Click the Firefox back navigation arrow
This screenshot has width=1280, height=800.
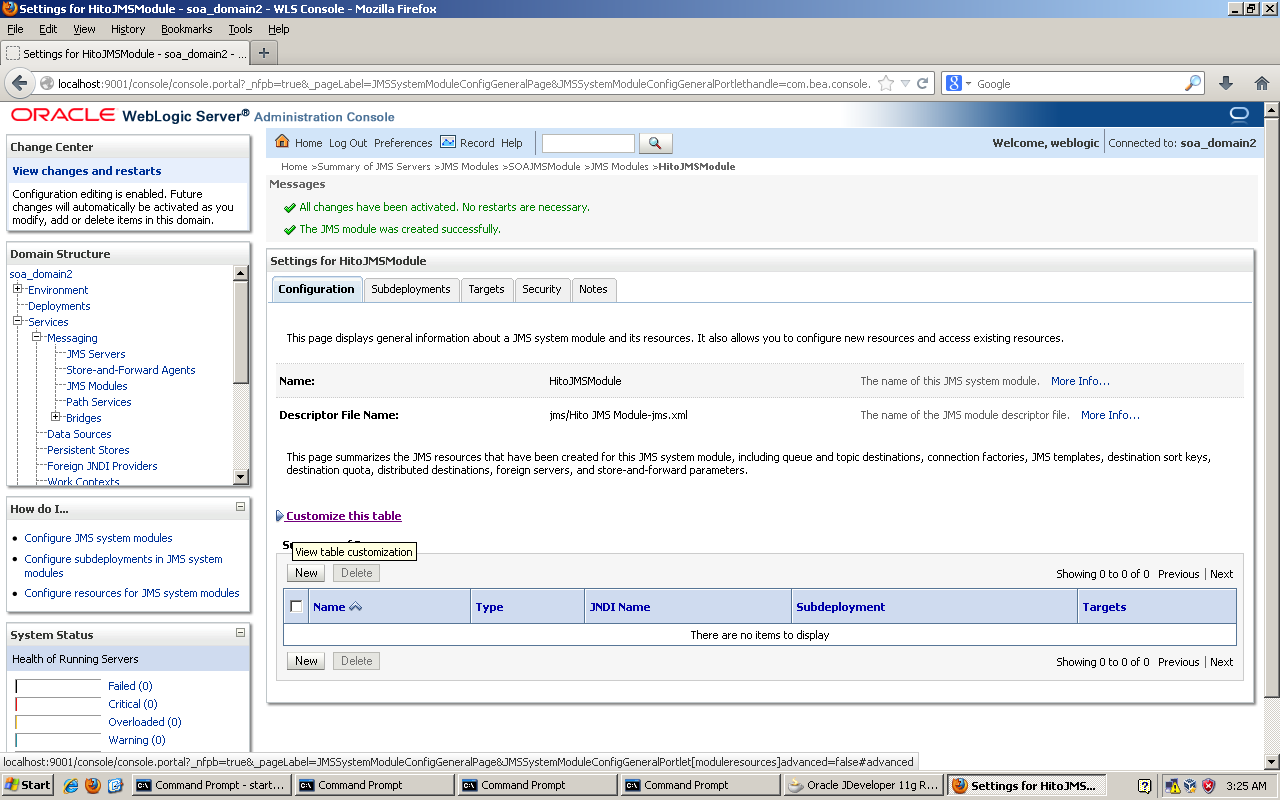click(x=20, y=83)
